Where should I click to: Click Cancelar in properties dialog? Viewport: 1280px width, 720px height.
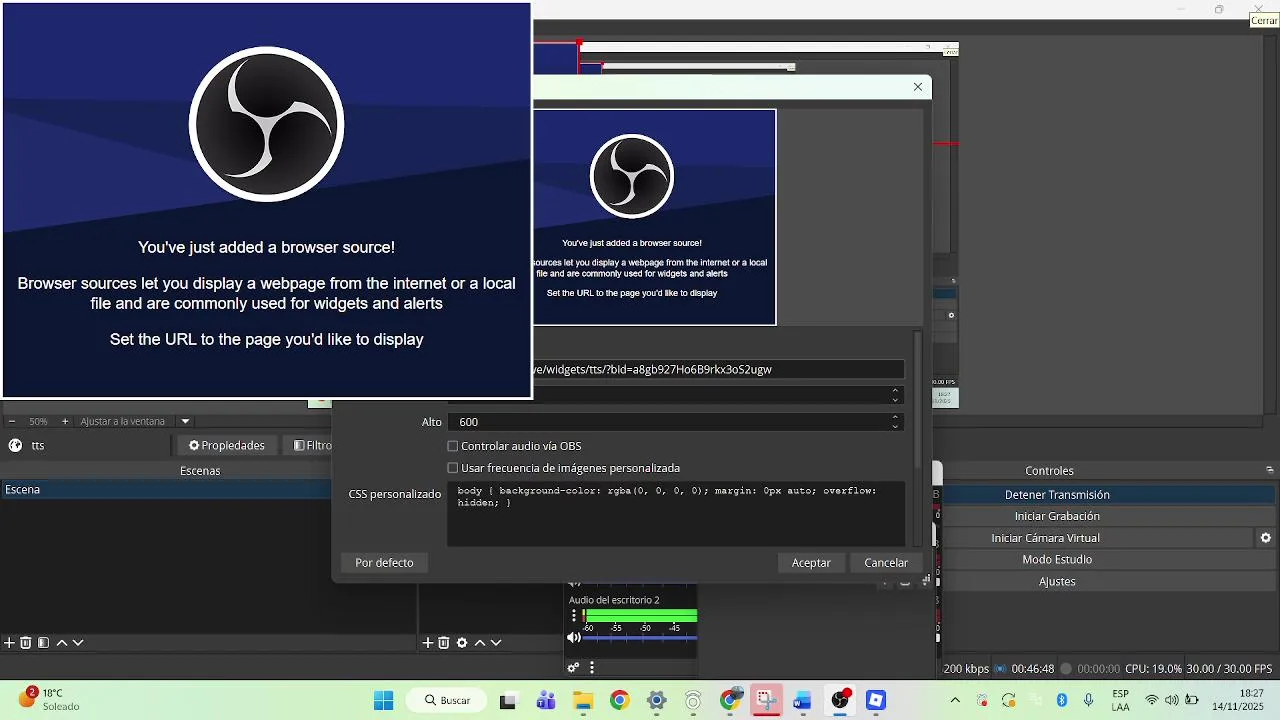[886, 563]
